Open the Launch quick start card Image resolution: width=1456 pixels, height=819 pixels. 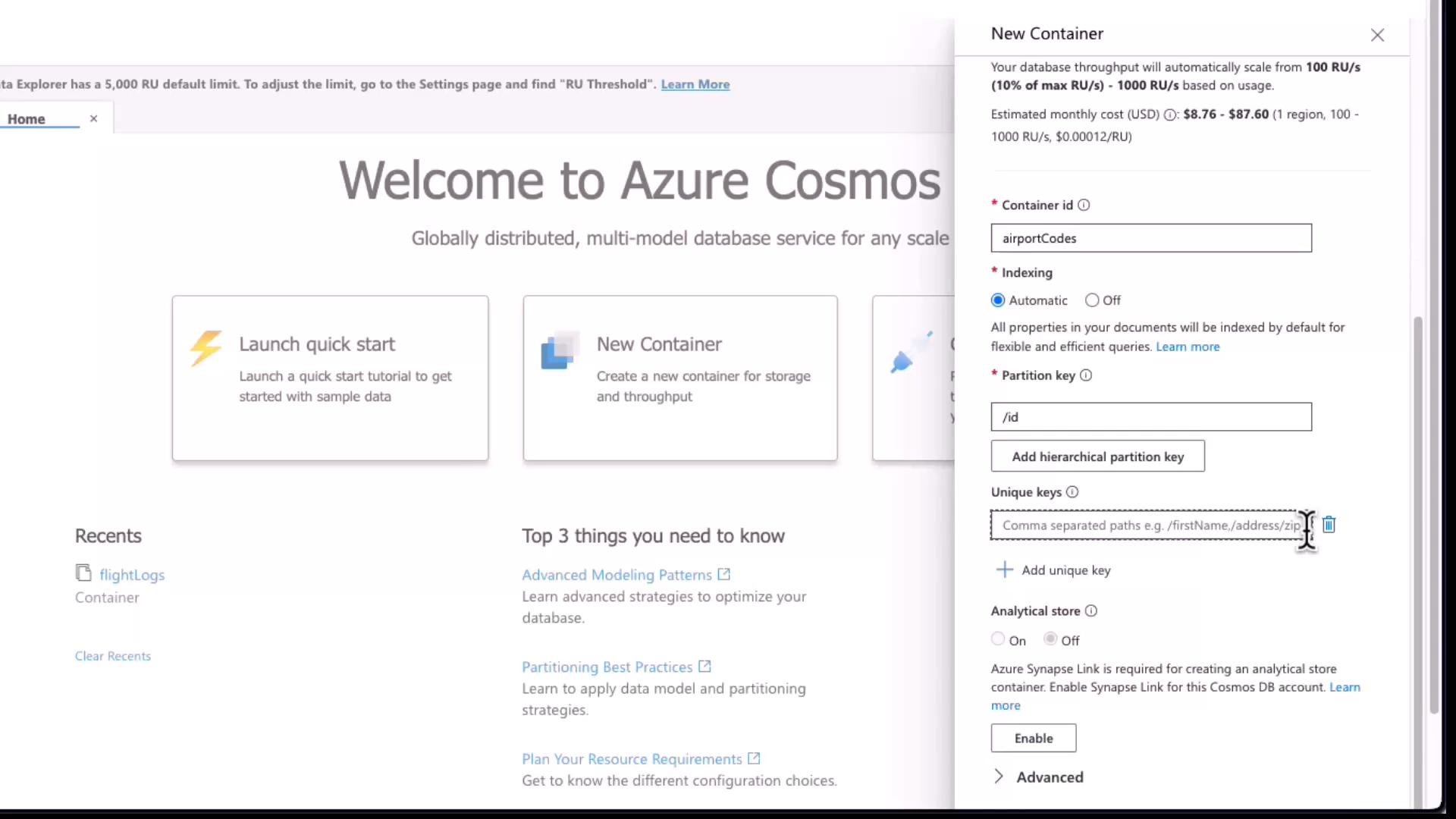330,378
